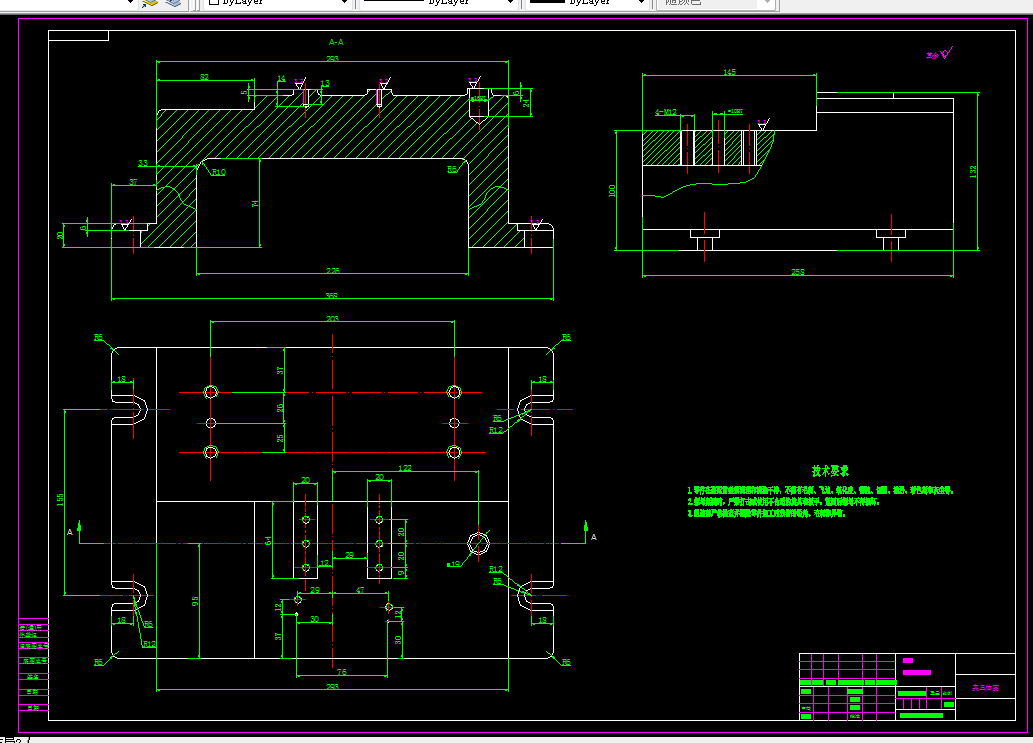Image resolution: width=1033 pixels, height=743 pixels.
Task: Select the A-A section view label
Action: [336, 42]
